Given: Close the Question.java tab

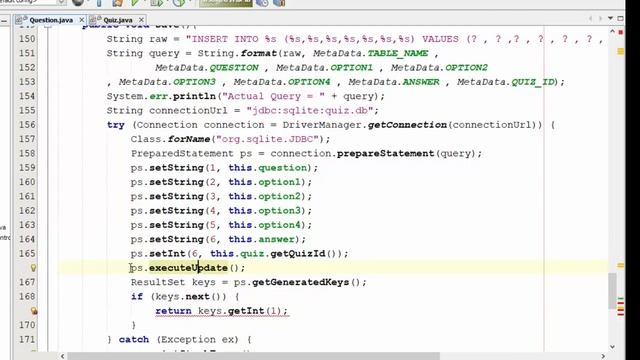Looking at the screenshot, I should click(x=82, y=20).
